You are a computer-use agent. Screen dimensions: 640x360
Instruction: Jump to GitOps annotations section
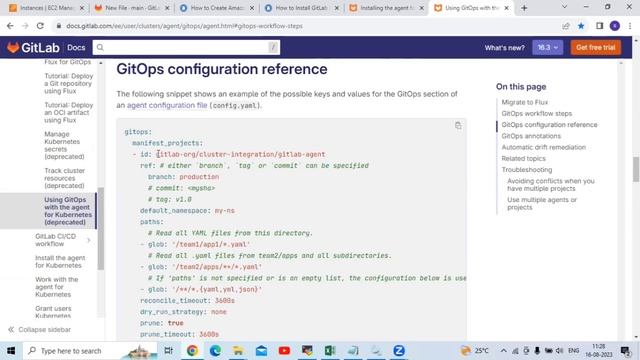point(531,136)
